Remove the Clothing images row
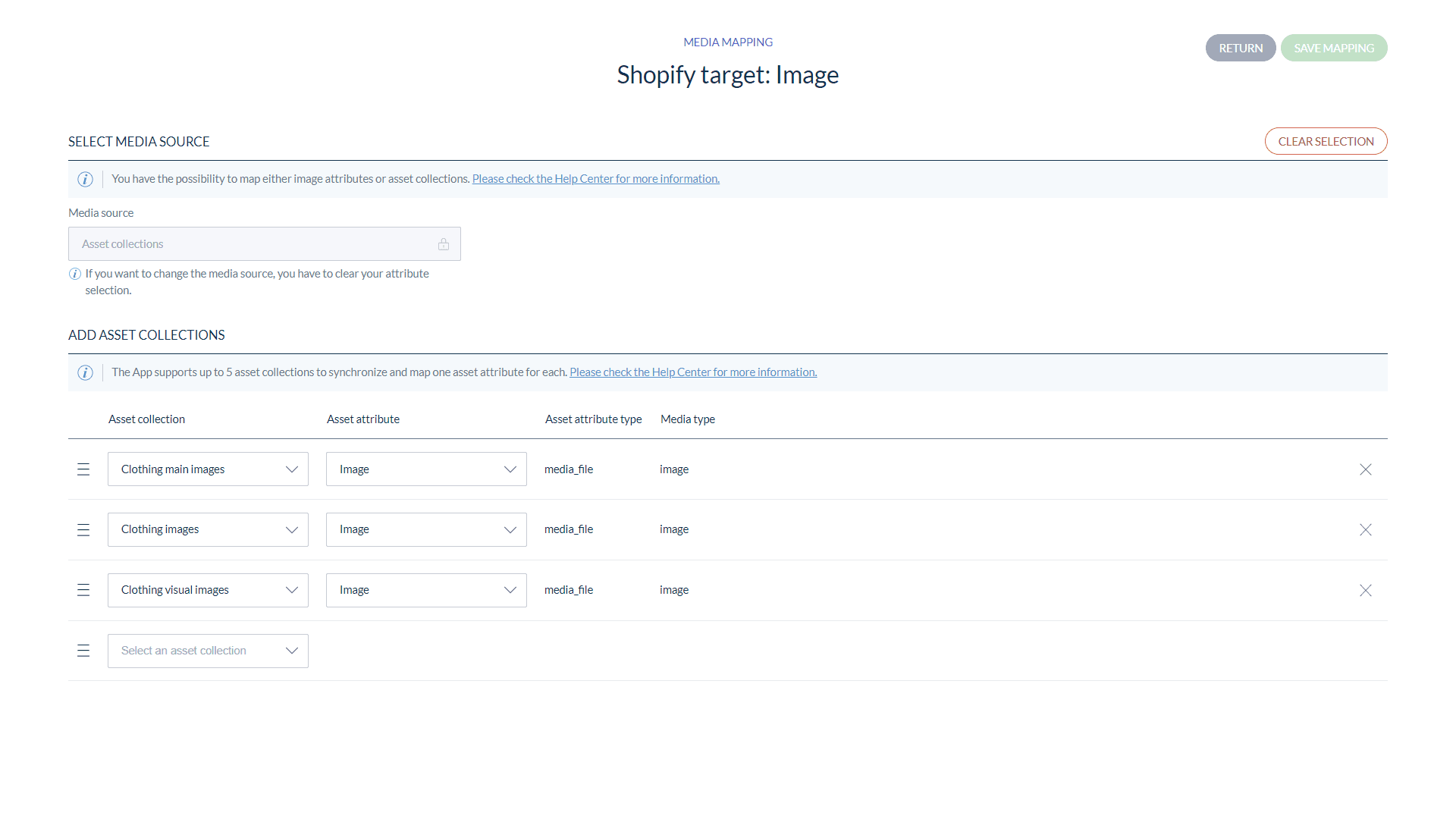 click(x=1366, y=530)
